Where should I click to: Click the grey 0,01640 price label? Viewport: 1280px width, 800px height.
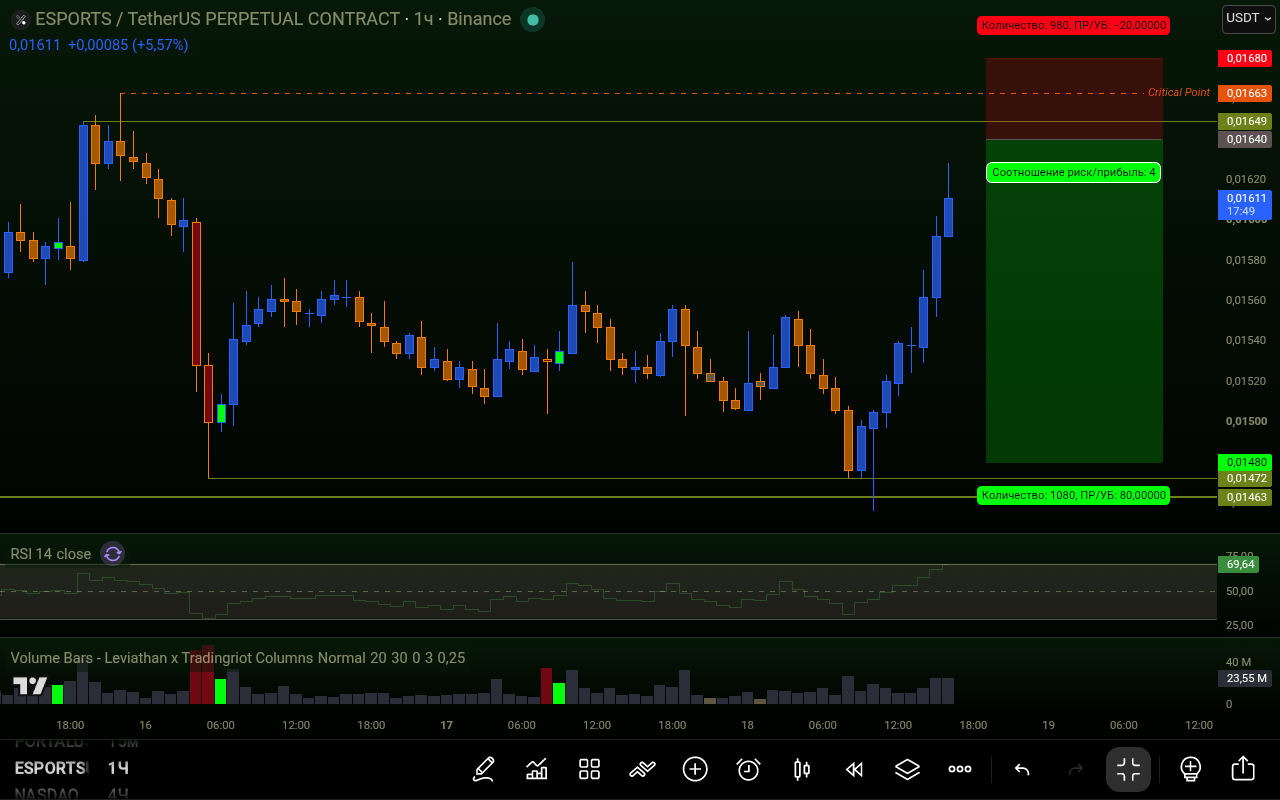1245,139
